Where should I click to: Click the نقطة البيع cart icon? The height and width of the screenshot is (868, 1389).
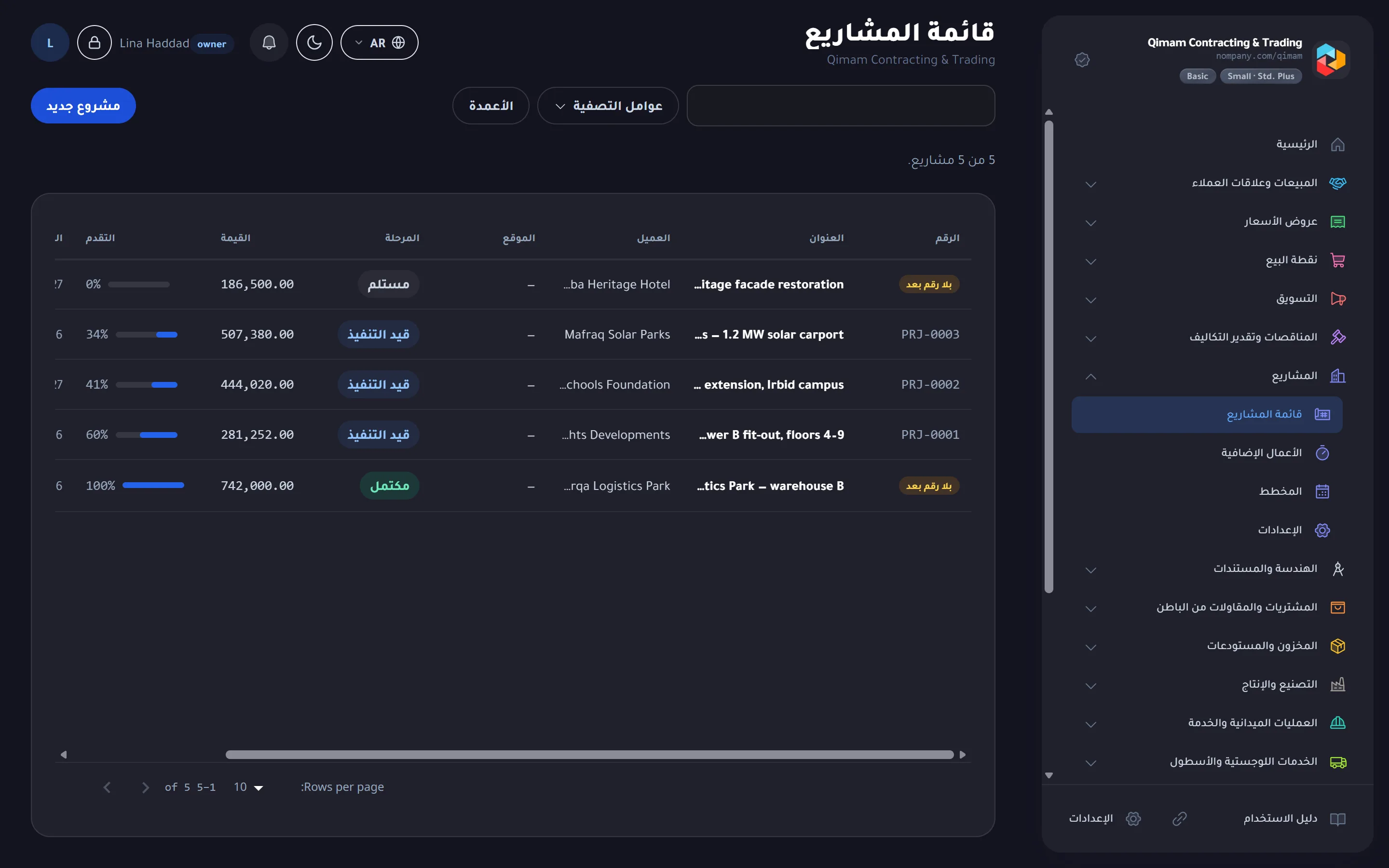pos(1337,260)
